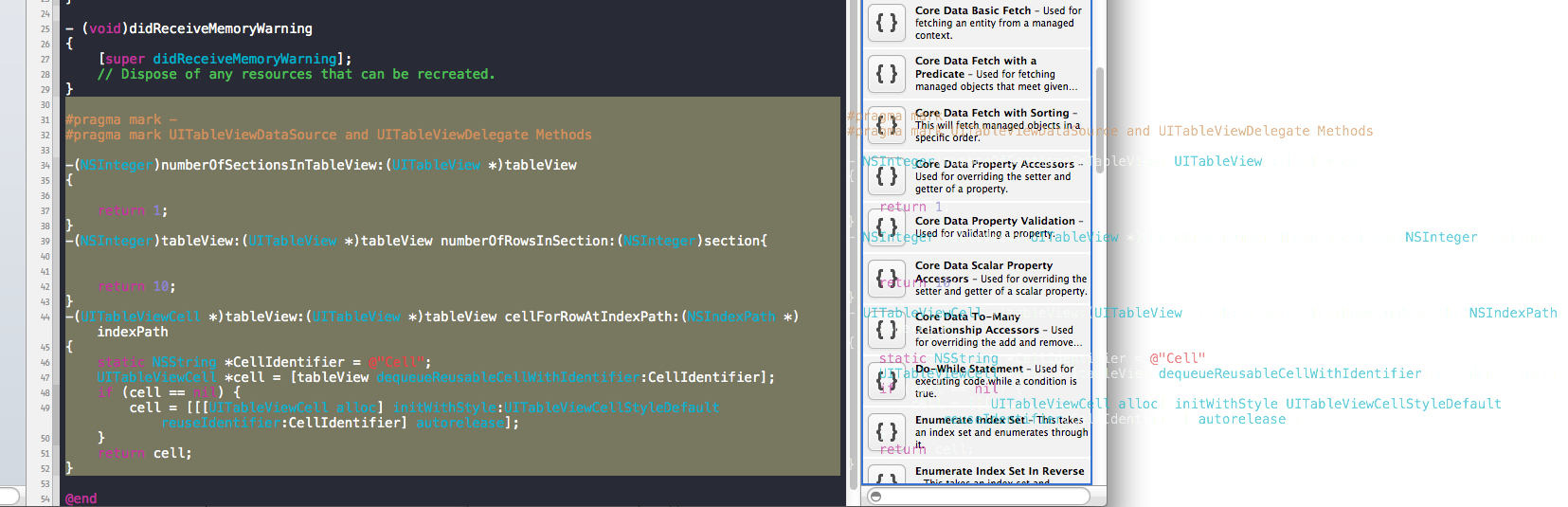Click line number 39 in the gutter

click(45, 242)
